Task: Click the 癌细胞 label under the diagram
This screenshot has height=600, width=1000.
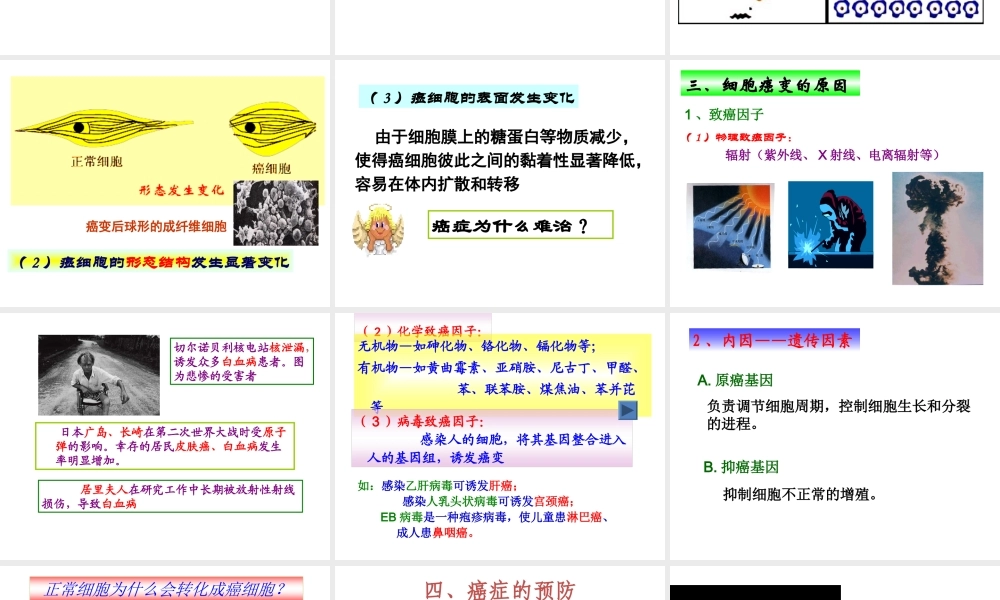Action: 272,169
